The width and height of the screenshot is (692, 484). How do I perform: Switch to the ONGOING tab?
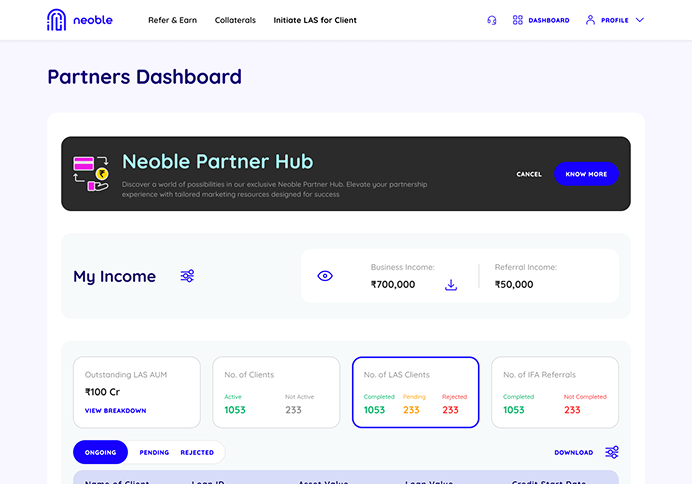click(101, 452)
